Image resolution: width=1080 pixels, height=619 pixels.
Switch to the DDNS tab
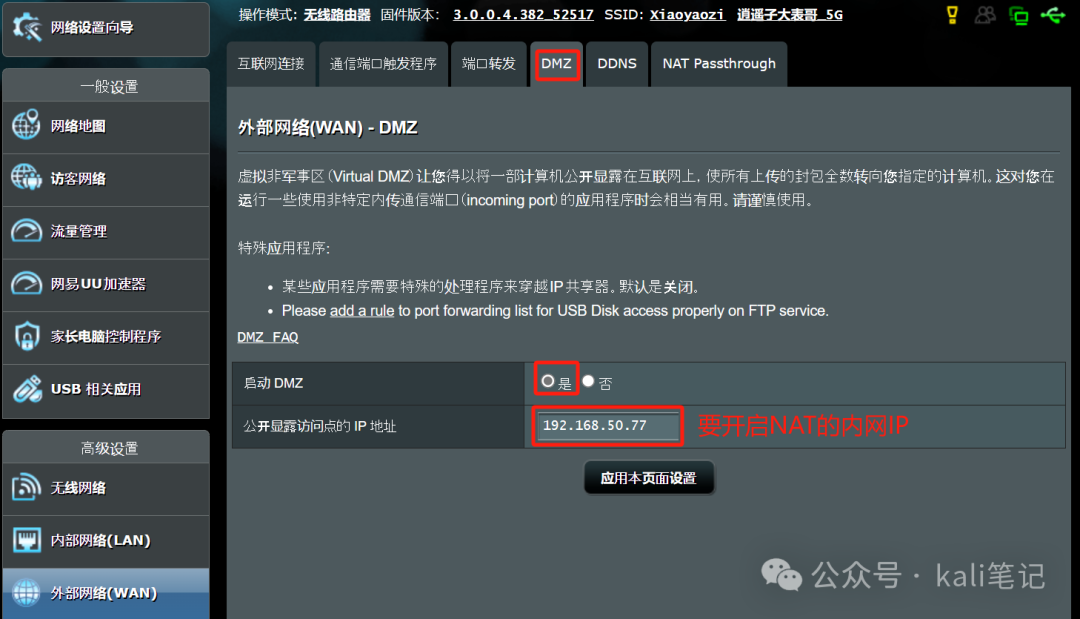(x=617, y=63)
